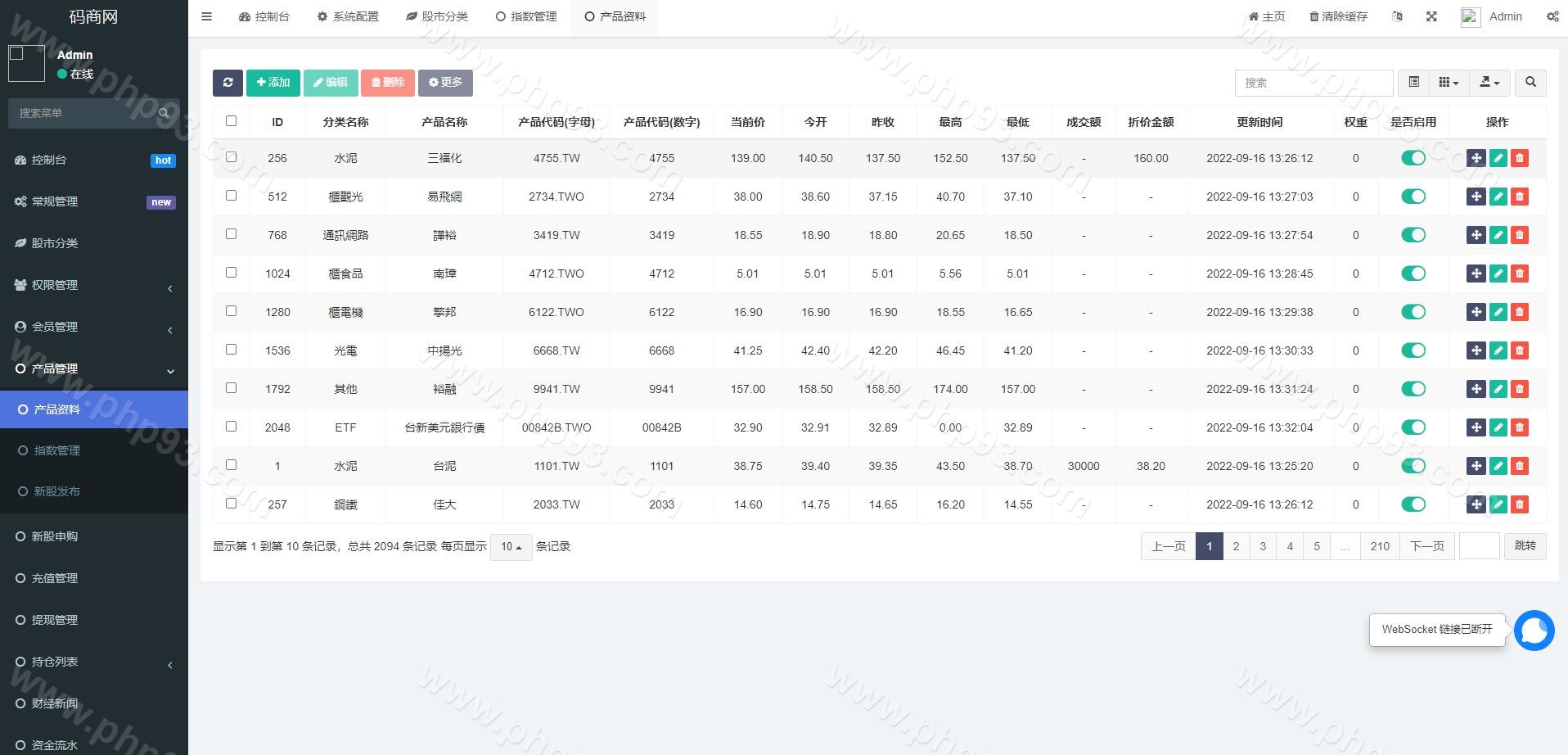Open 新股申购 in the sidebar
Viewport: 1568px width, 755px height.
click(x=55, y=536)
